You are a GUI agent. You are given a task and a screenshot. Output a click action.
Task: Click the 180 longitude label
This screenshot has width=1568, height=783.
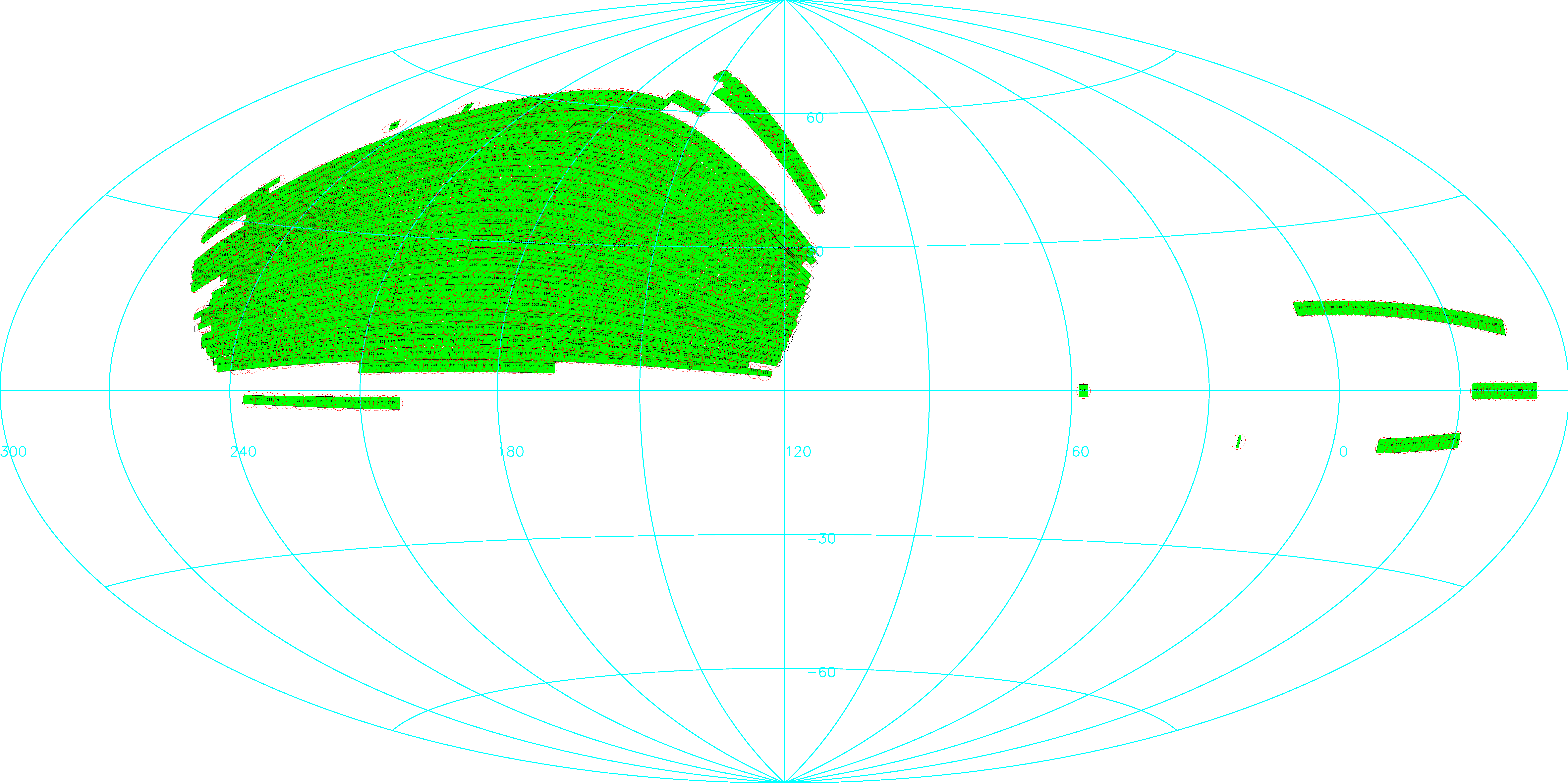coord(511,451)
